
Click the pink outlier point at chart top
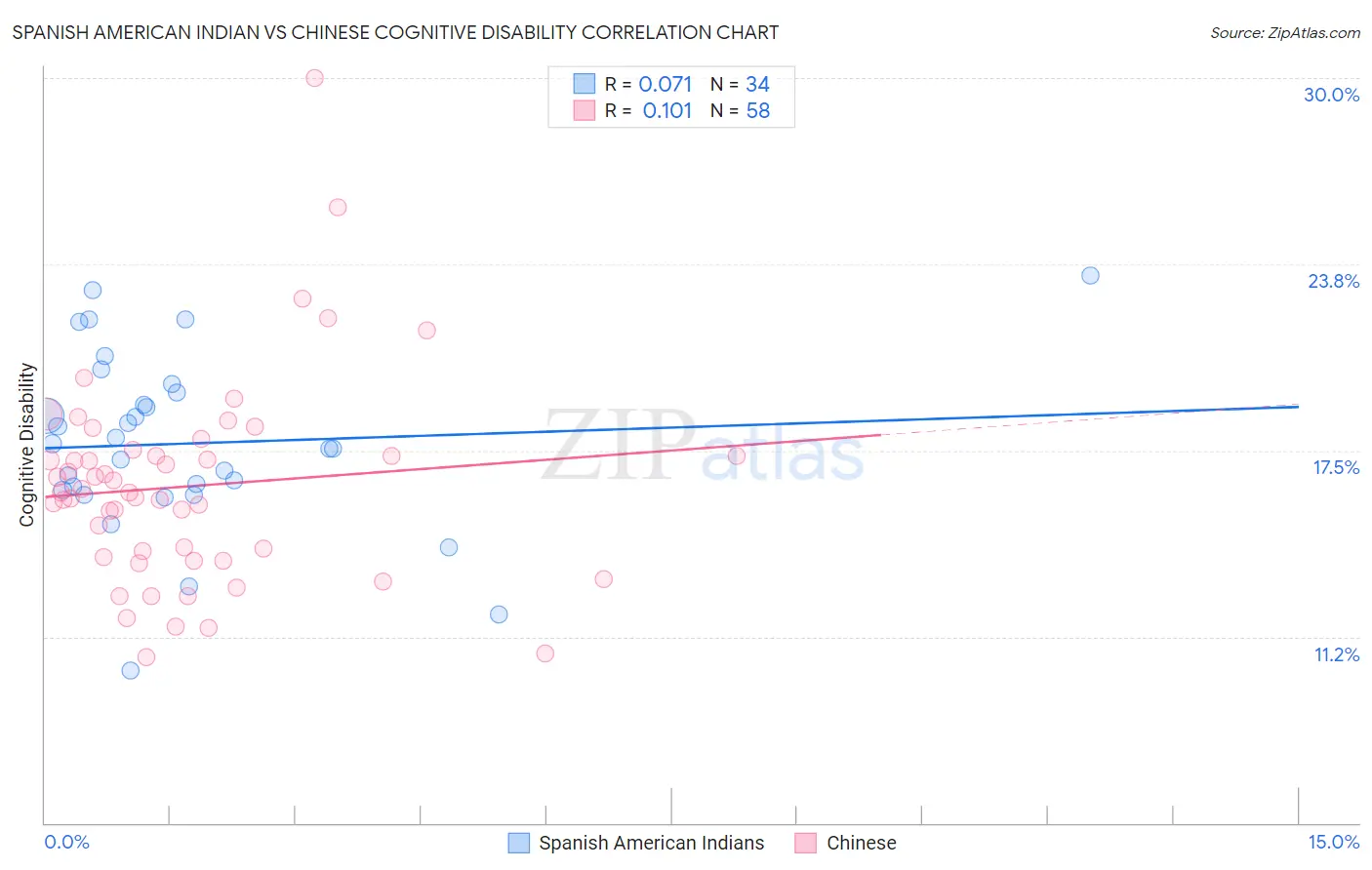point(314,78)
